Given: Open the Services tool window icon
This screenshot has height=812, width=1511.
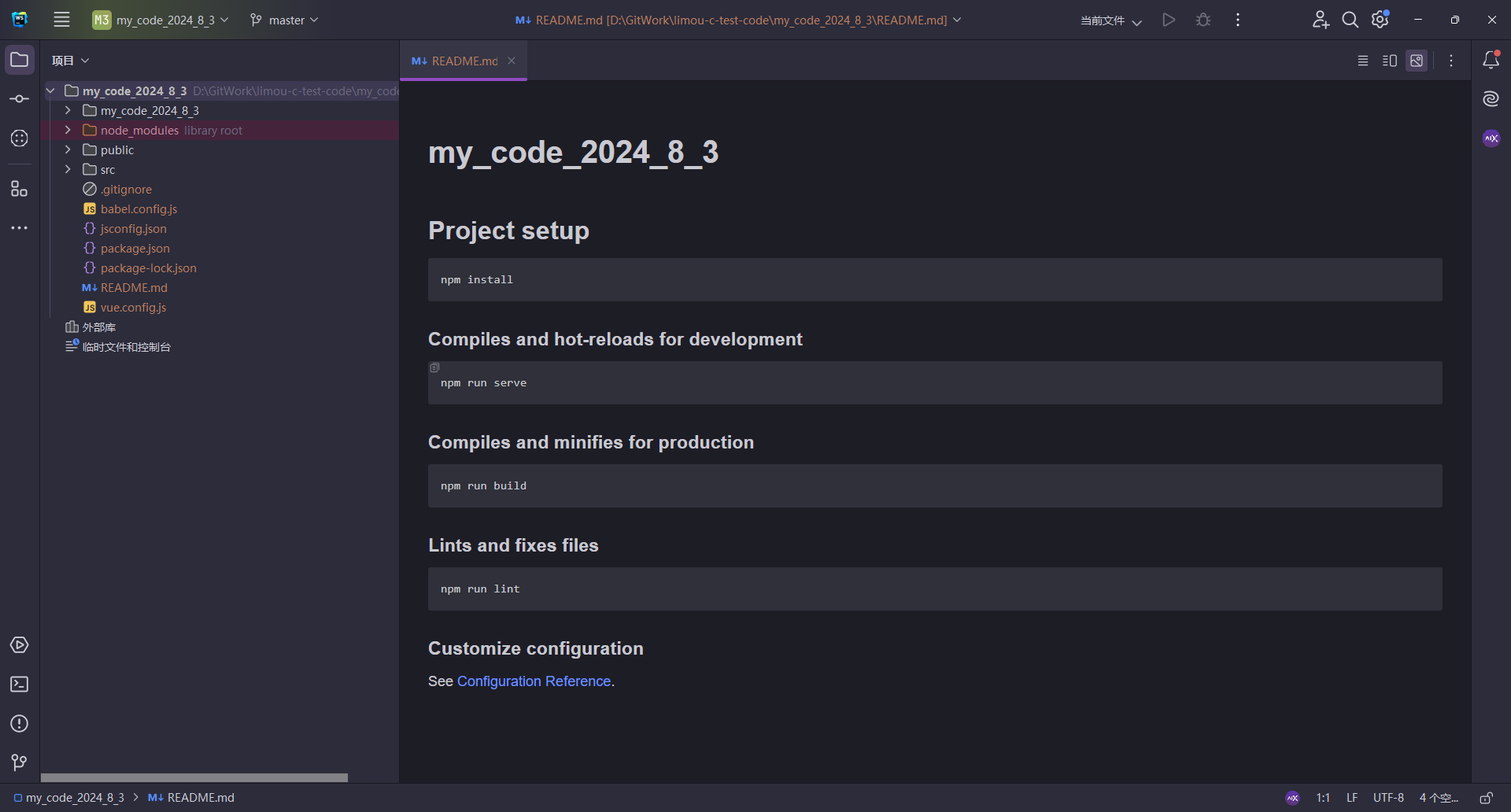Looking at the screenshot, I should 20,645.
